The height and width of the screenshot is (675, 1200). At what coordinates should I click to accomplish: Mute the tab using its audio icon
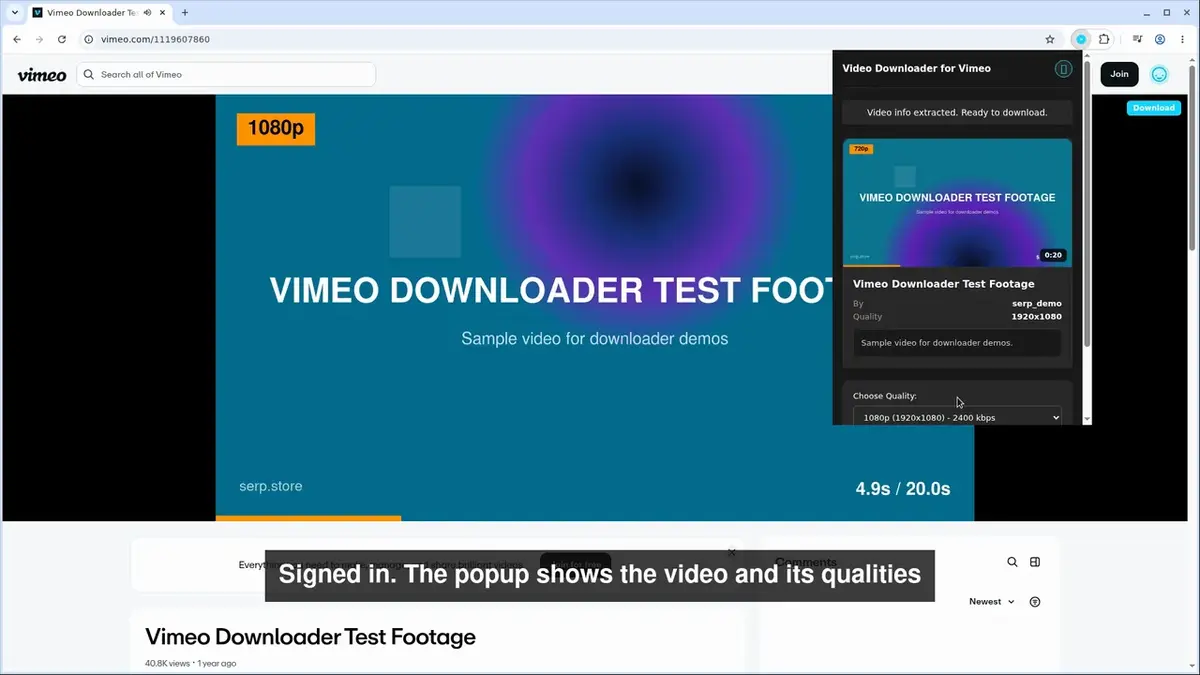point(148,12)
